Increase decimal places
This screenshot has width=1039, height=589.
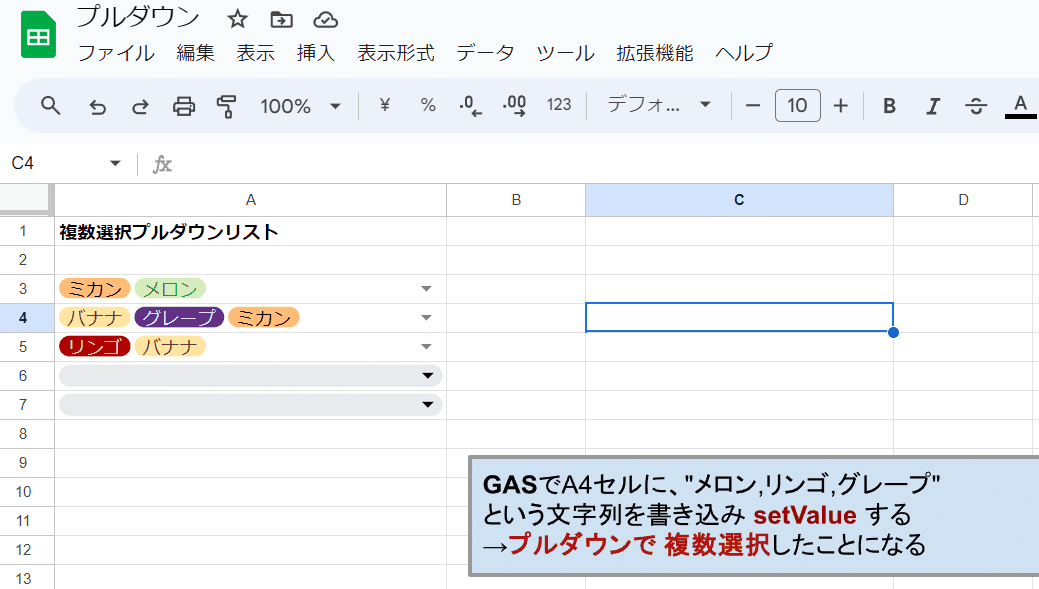point(514,106)
